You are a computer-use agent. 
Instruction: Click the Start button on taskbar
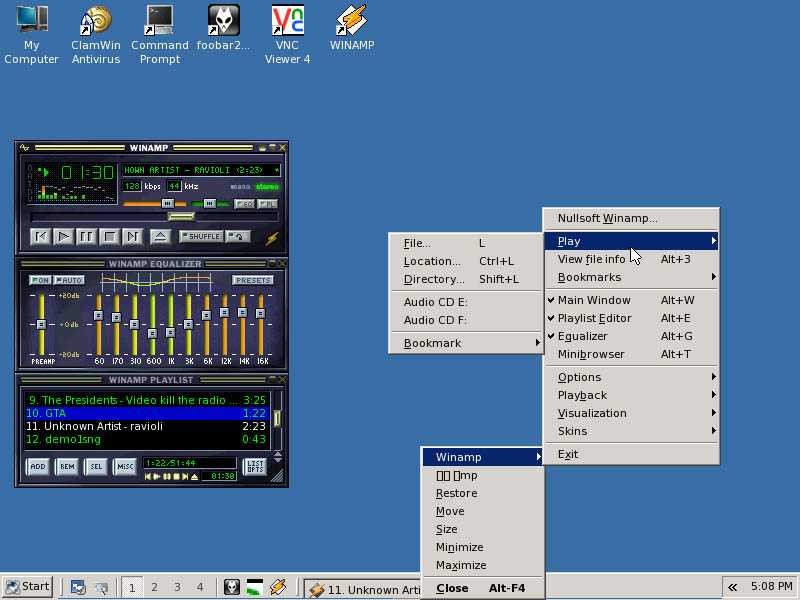(29, 587)
